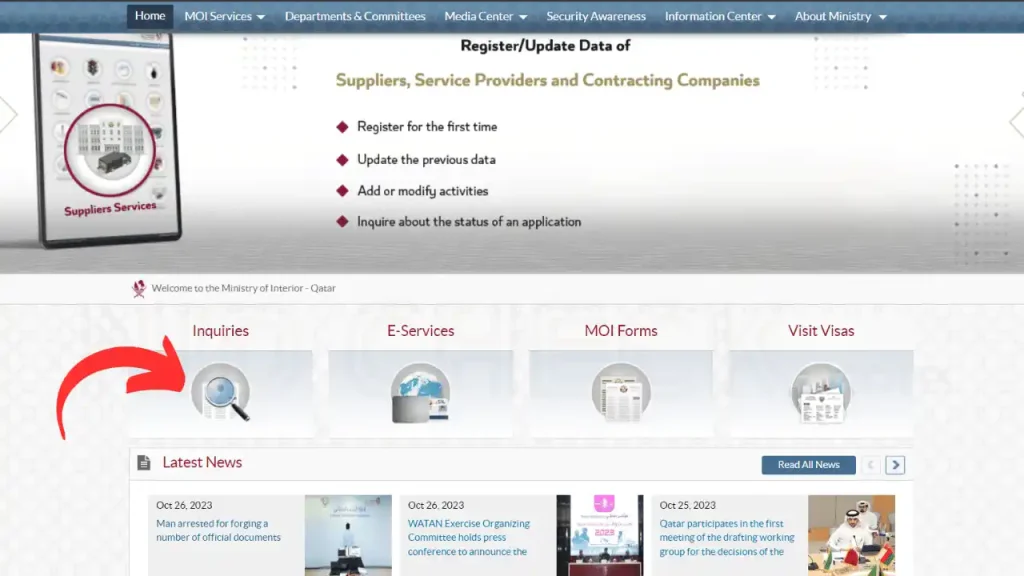The image size is (1024, 576).
Task: Open Departments & Committees menu item
Action: pyautogui.click(x=355, y=16)
